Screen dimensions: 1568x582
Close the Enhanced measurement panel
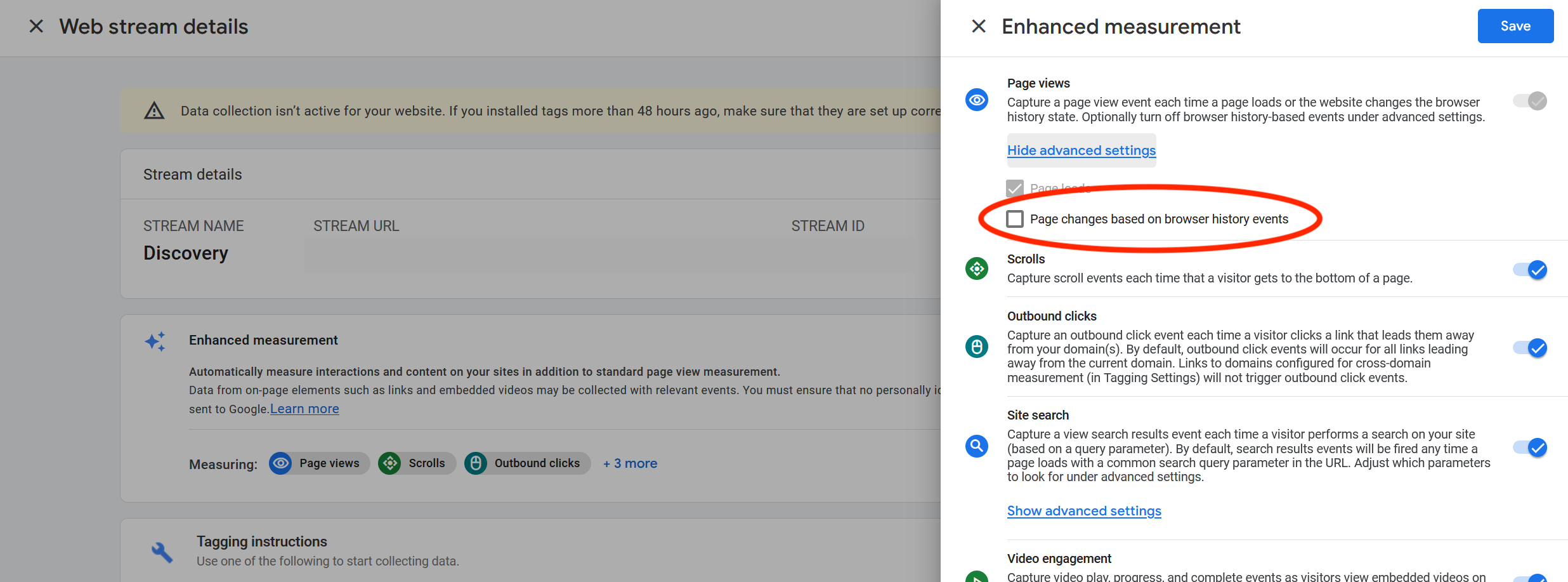[979, 26]
